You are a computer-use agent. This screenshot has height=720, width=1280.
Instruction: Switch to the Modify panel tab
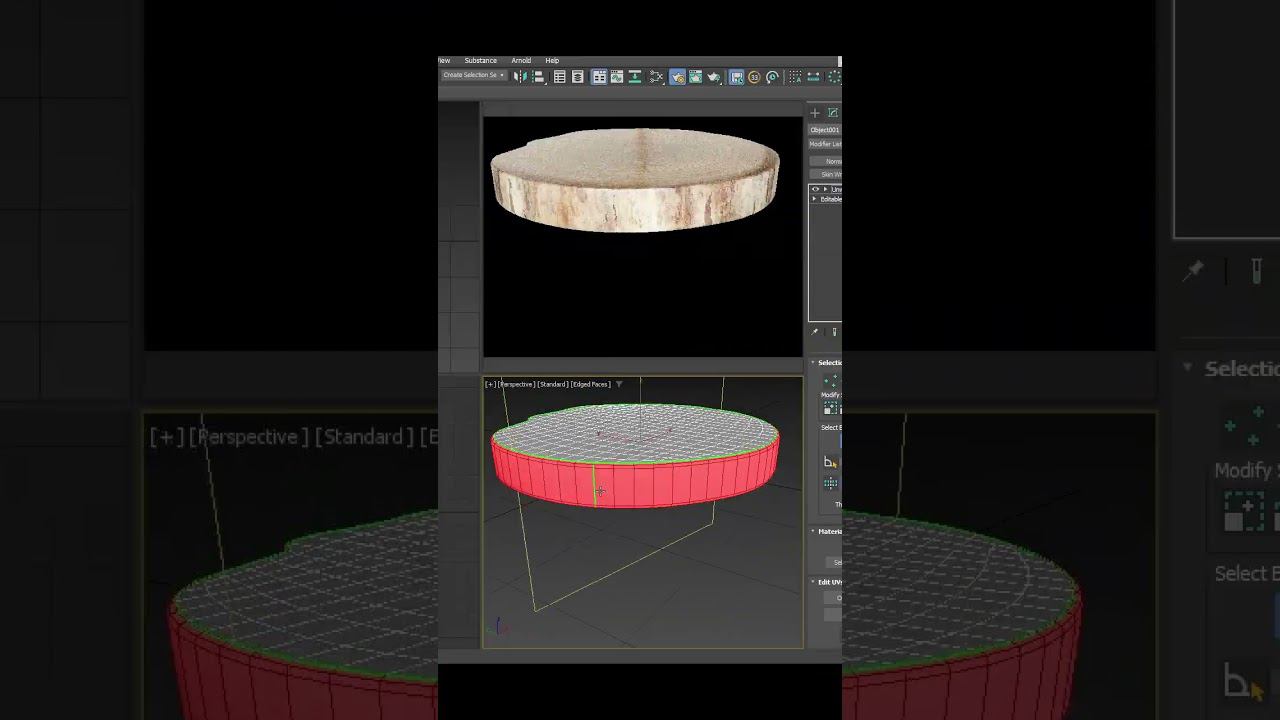click(833, 113)
